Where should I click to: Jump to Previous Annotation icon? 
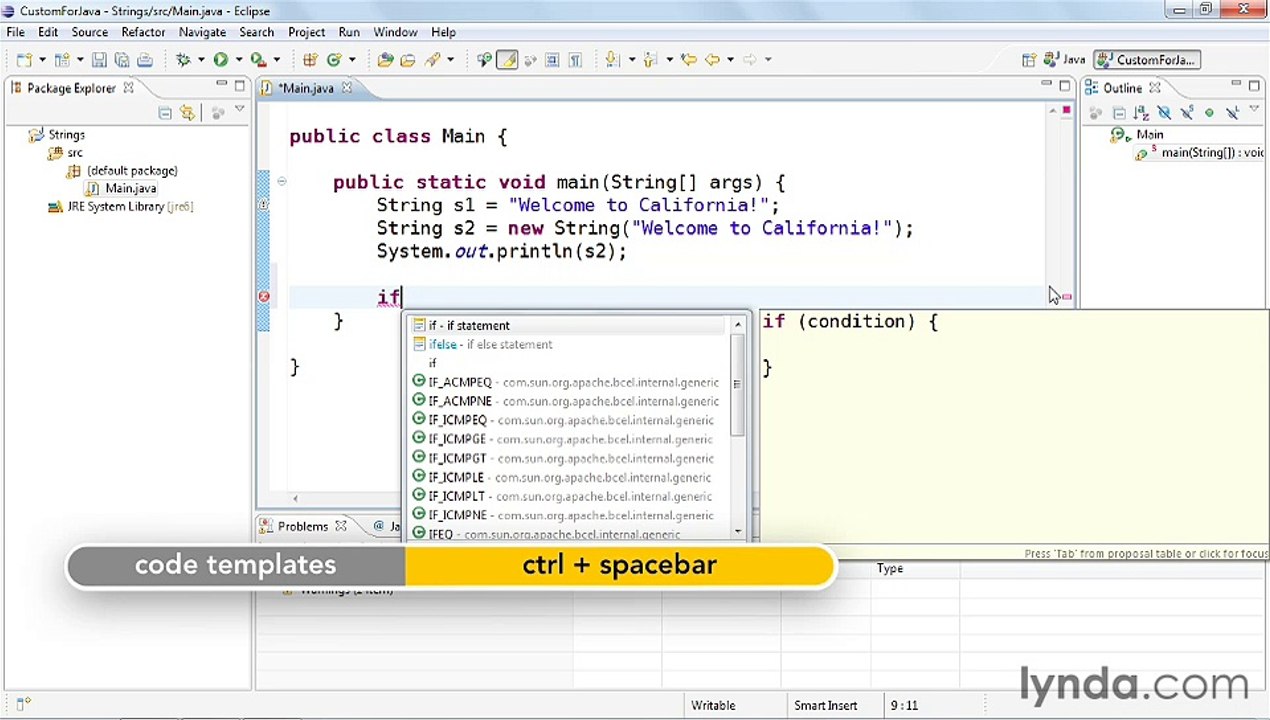652,60
